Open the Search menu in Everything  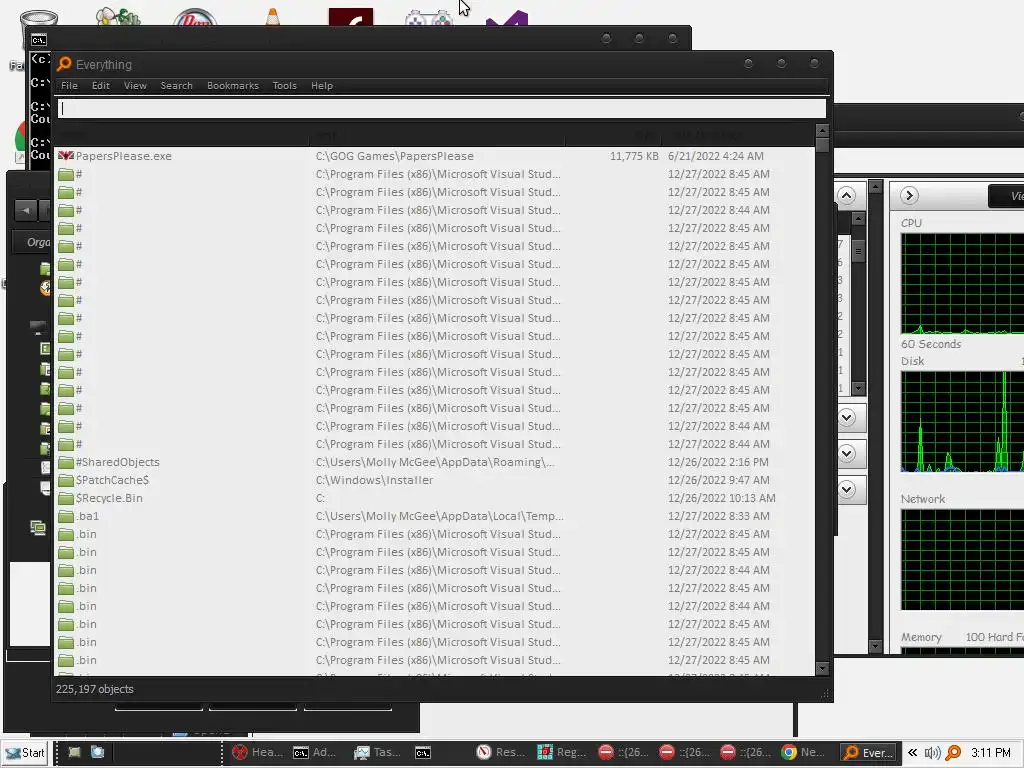[x=176, y=86]
